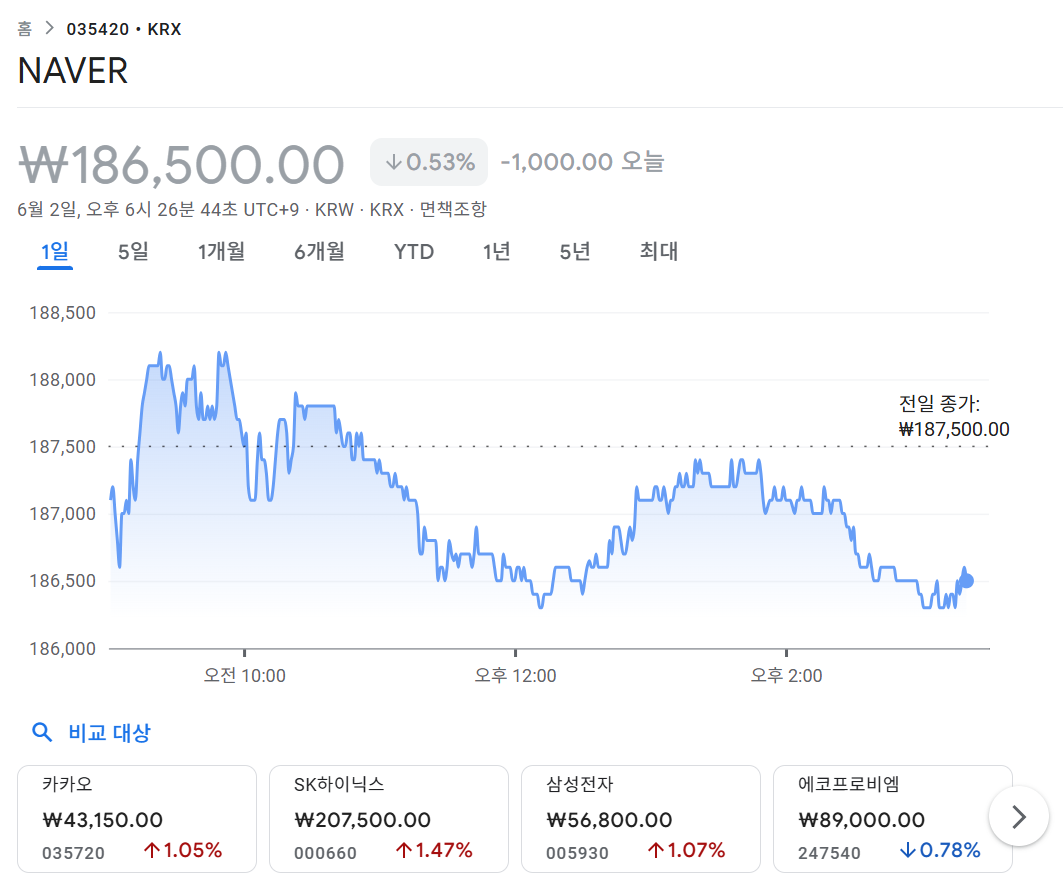Click the 에코프로비엠 ticker code 247540
Image resolution: width=1063 pixels, height=896 pixels.
point(829,853)
